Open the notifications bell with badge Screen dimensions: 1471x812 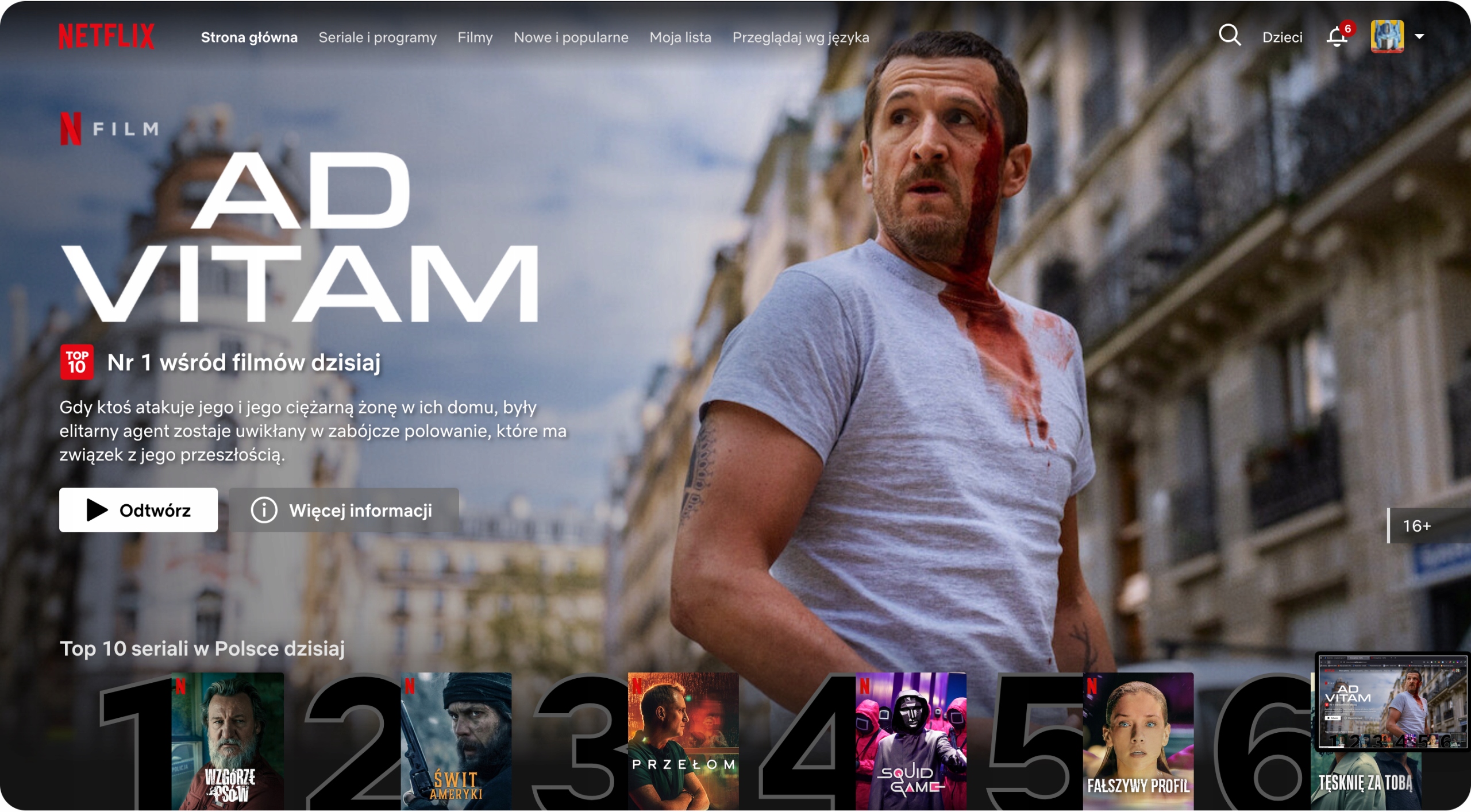pos(1337,37)
